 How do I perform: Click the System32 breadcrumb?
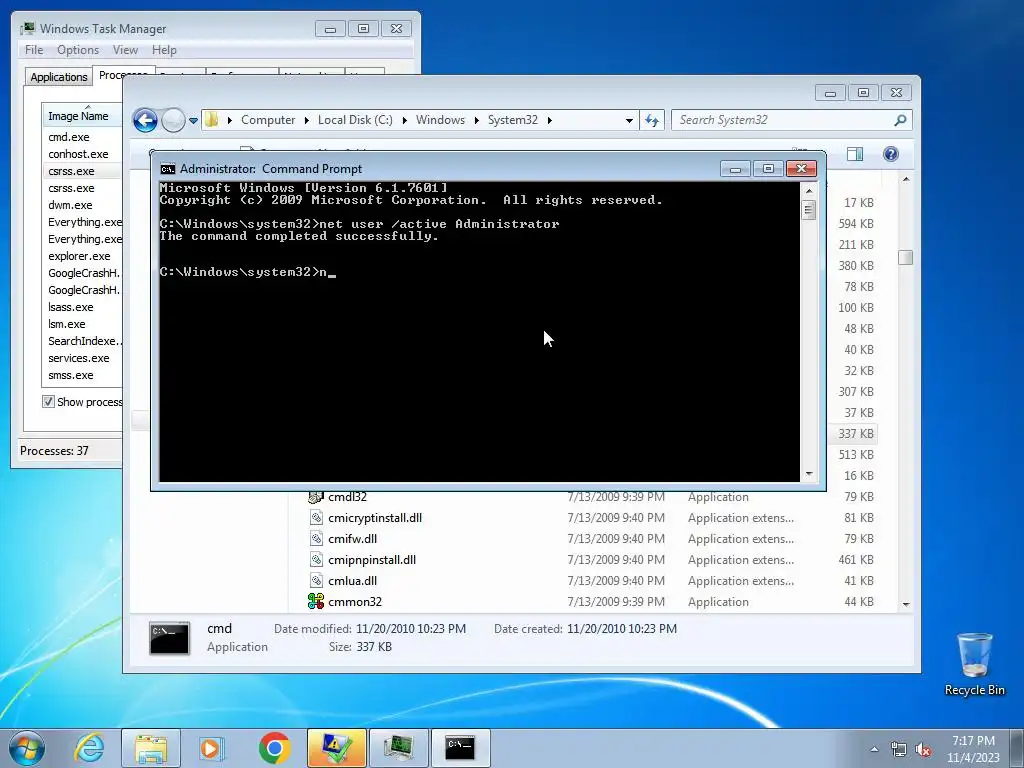tap(513, 120)
